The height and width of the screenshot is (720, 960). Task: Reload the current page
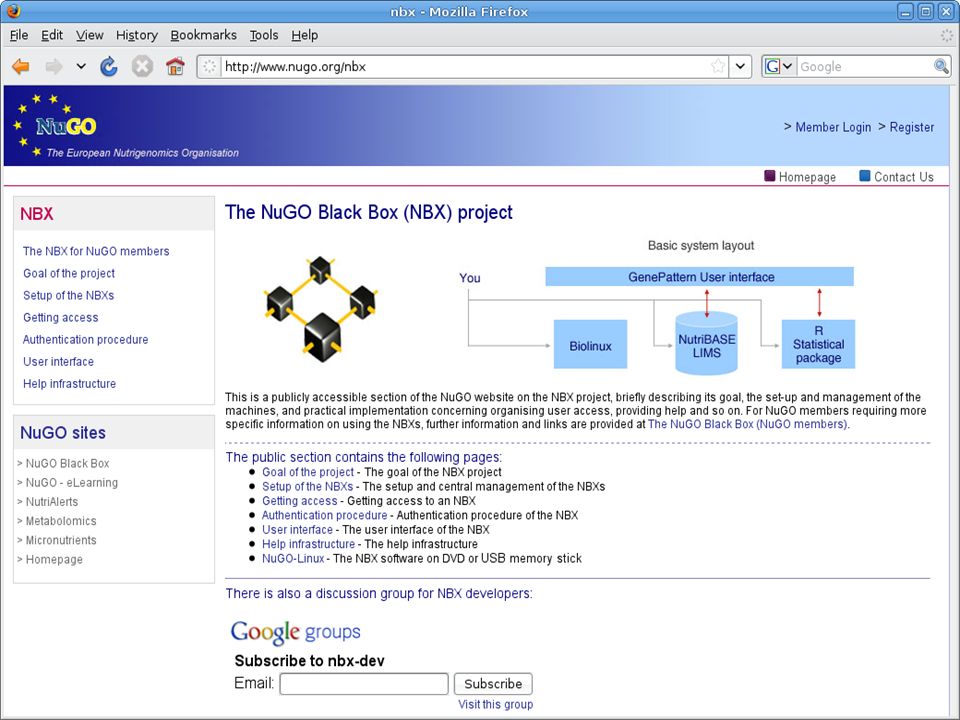click(109, 66)
